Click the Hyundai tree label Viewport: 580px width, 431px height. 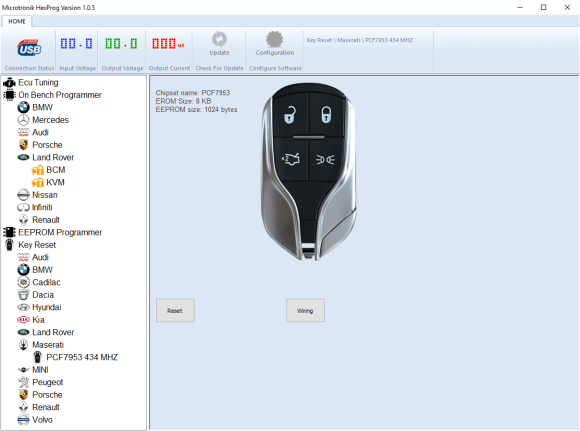(47, 307)
